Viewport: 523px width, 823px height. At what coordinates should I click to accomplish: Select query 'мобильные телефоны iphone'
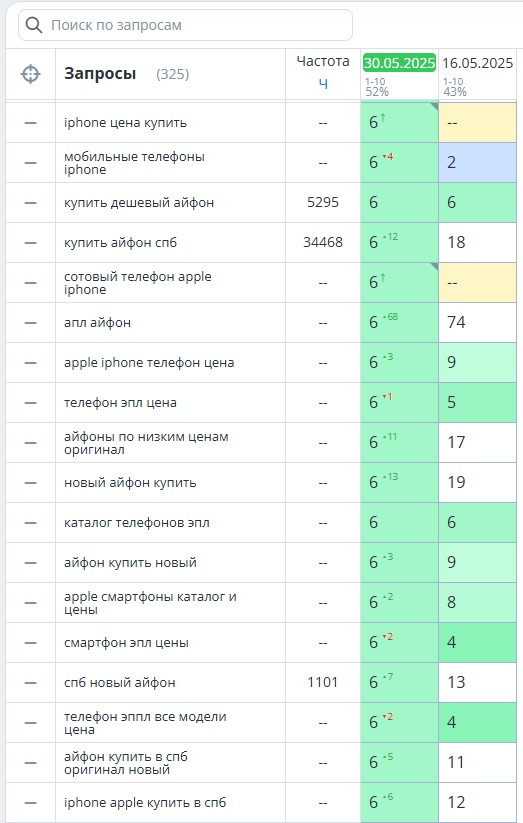click(134, 163)
